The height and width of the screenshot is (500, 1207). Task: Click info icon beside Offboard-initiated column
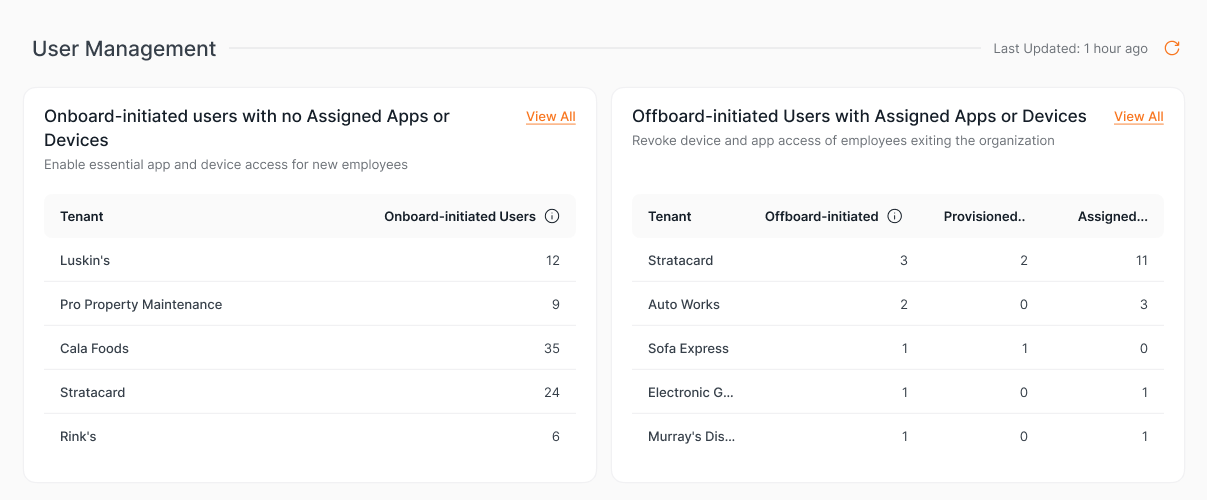click(895, 216)
